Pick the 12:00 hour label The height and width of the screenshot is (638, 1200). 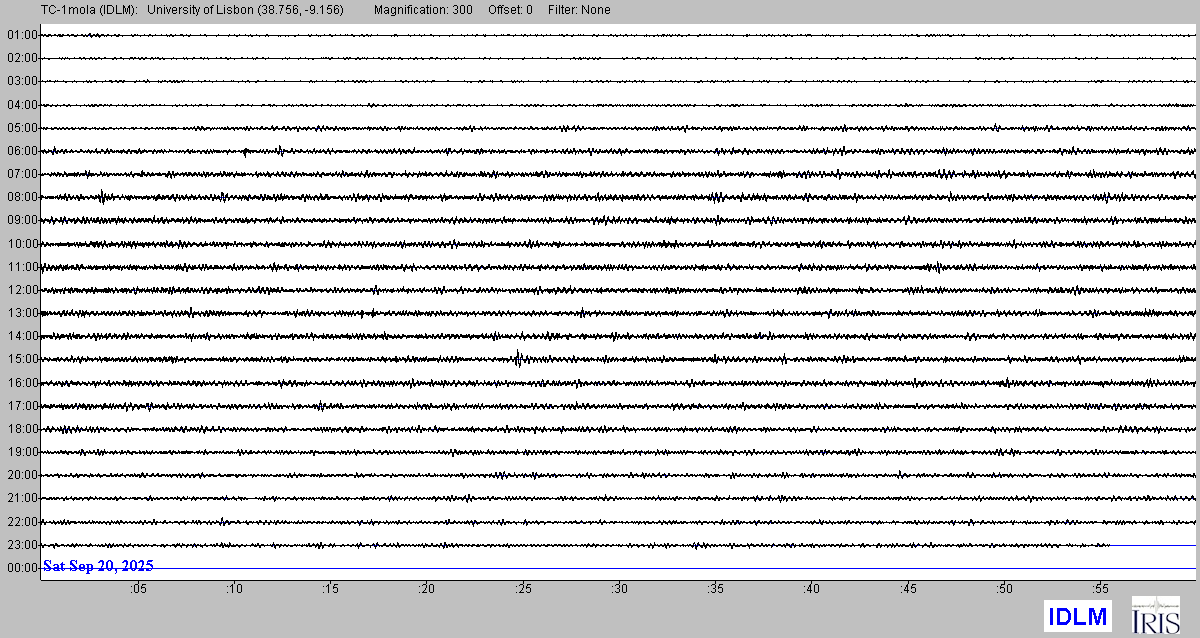(22, 290)
